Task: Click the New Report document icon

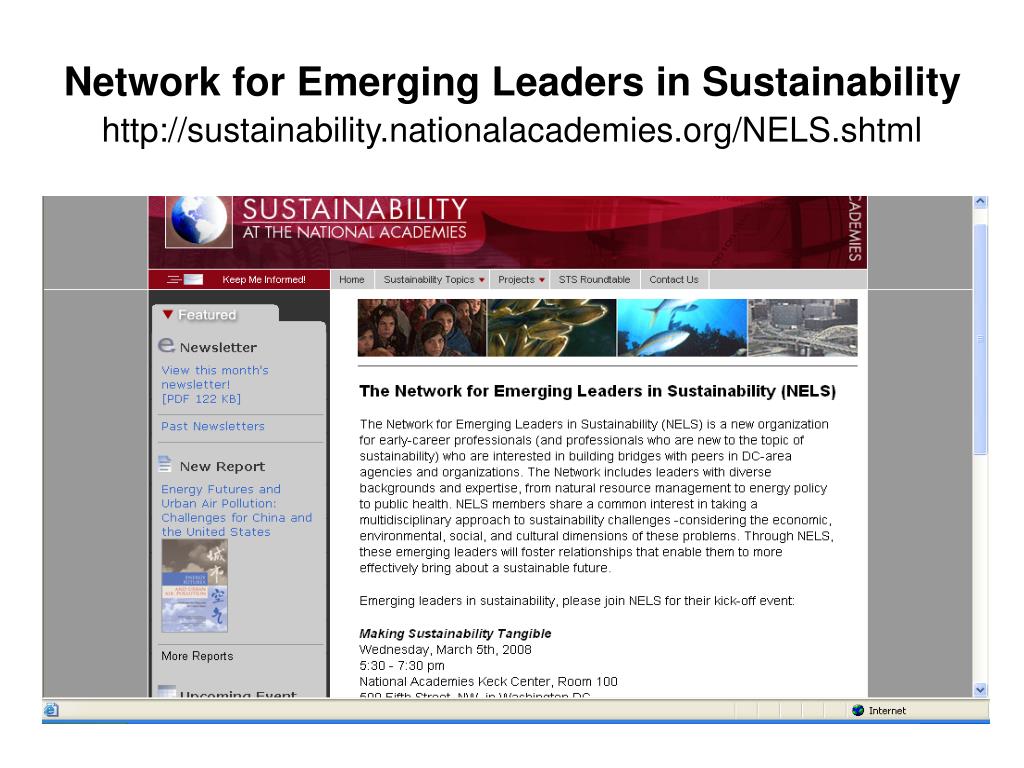Action: coord(165,464)
